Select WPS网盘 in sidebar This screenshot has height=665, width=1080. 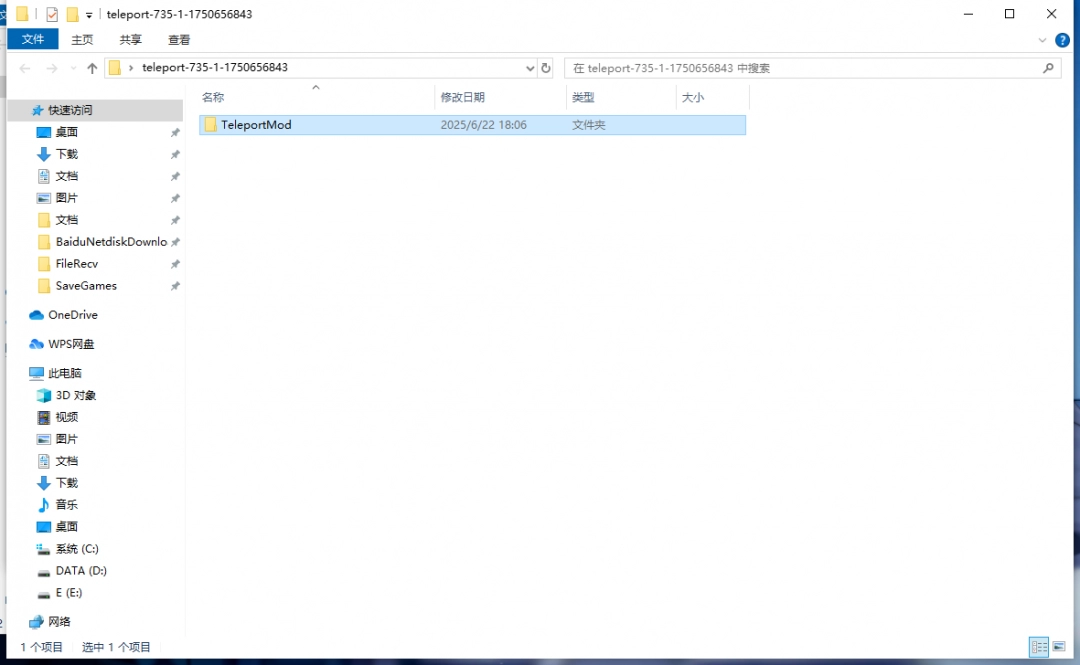point(71,344)
